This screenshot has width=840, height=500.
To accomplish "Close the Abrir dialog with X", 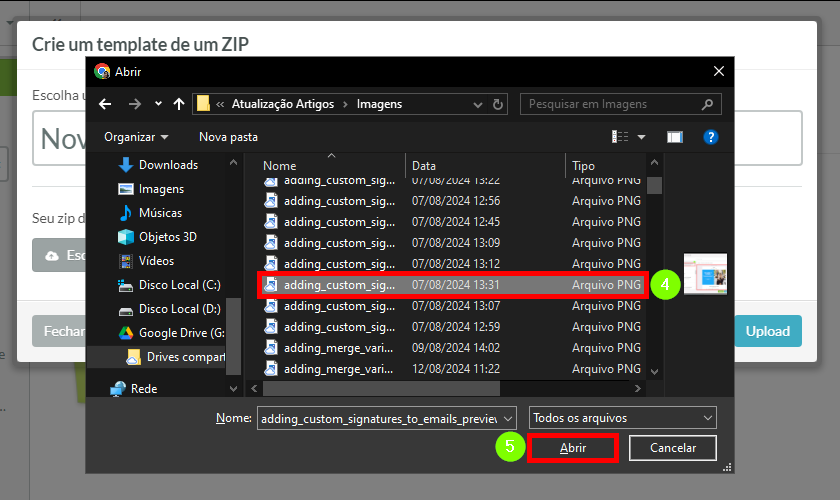I will click(719, 71).
